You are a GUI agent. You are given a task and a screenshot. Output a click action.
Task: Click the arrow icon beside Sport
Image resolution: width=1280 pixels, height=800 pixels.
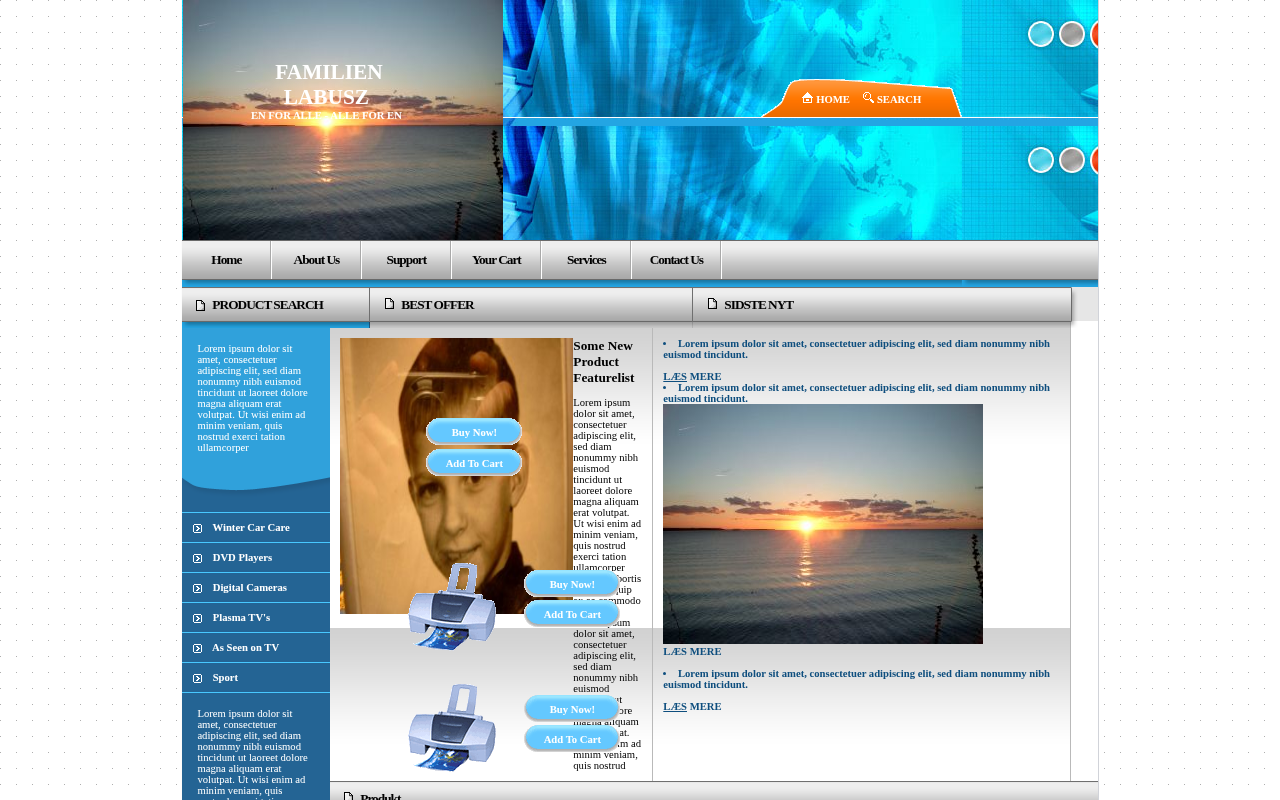point(198,678)
